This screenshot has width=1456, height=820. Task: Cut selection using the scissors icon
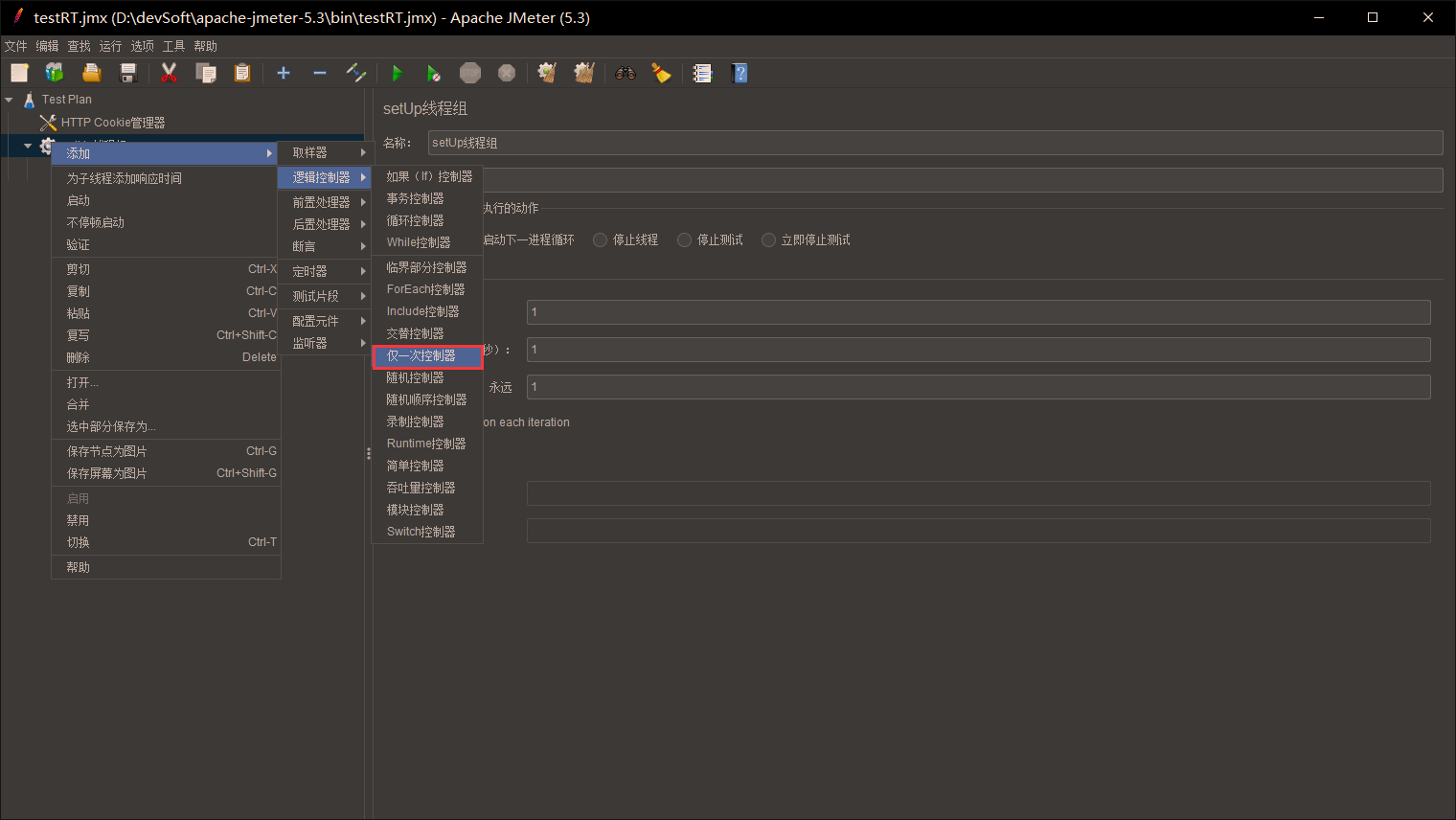tap(170, 72)
